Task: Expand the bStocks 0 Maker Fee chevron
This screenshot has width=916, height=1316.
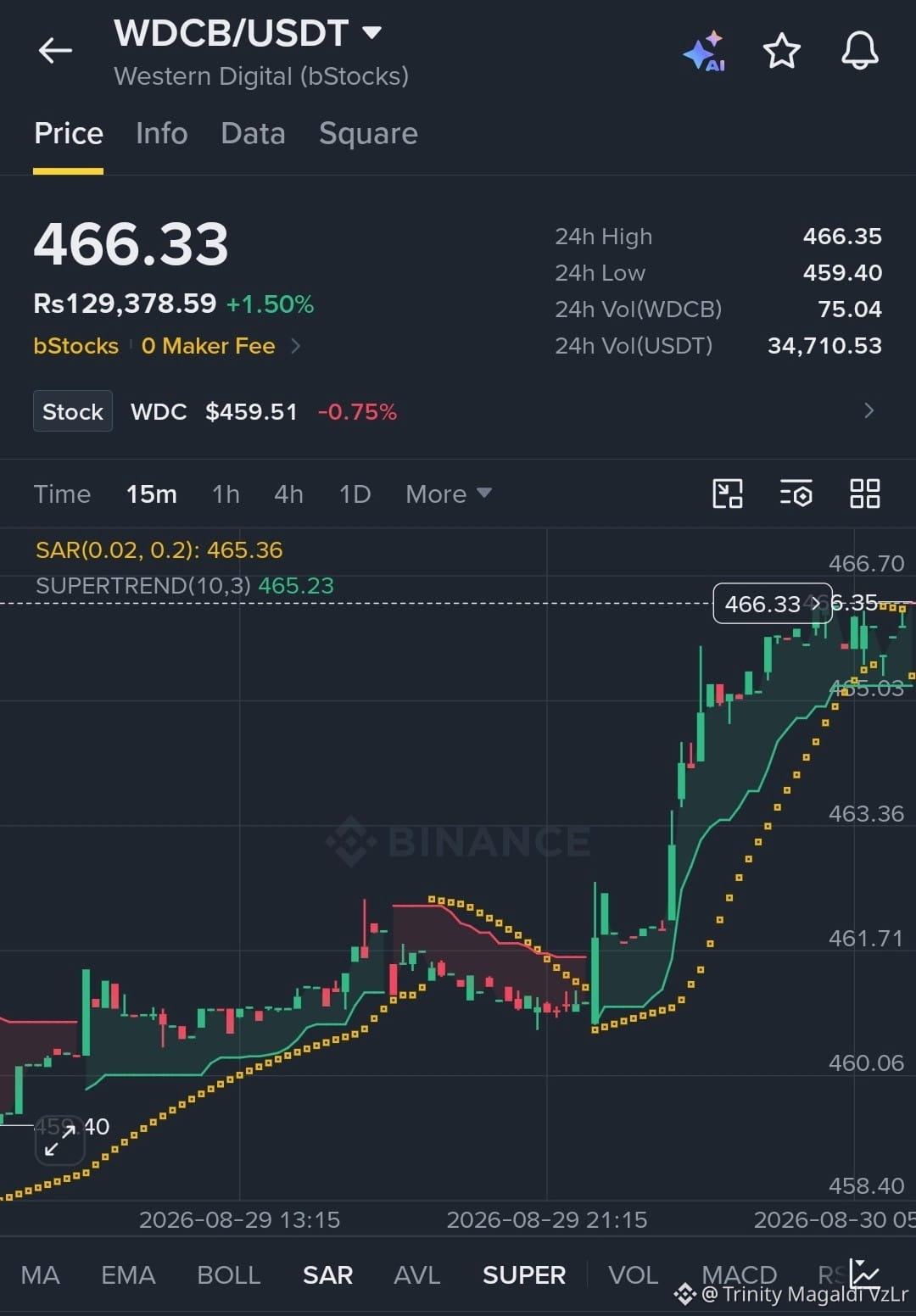Action: pyautogui.click(x=295, y=346)
